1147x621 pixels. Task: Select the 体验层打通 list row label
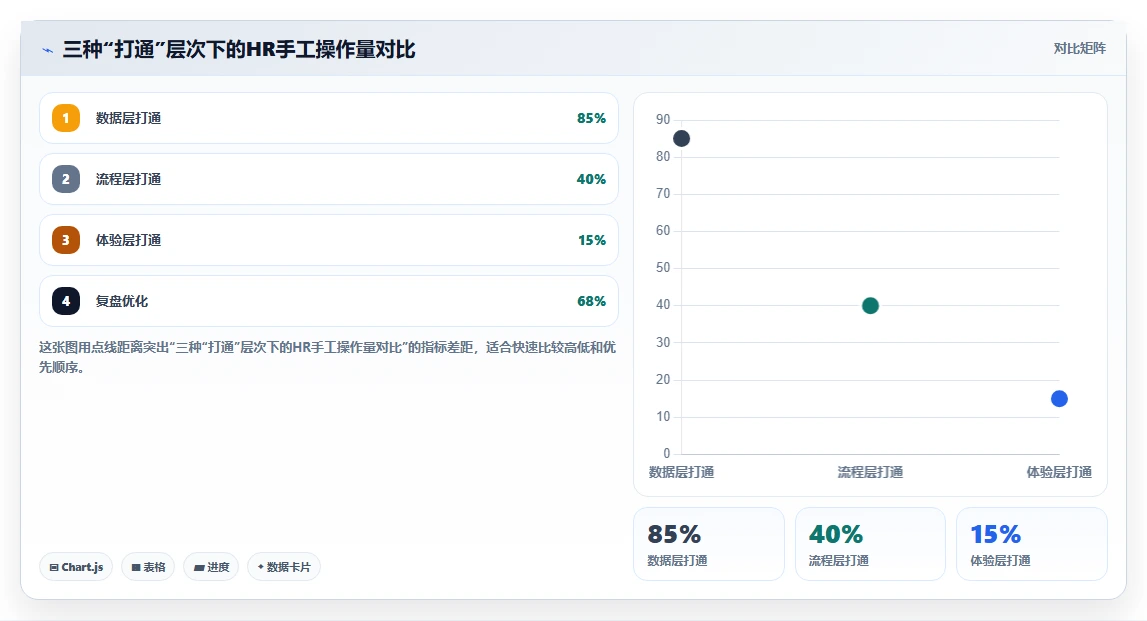pos(128,240)
